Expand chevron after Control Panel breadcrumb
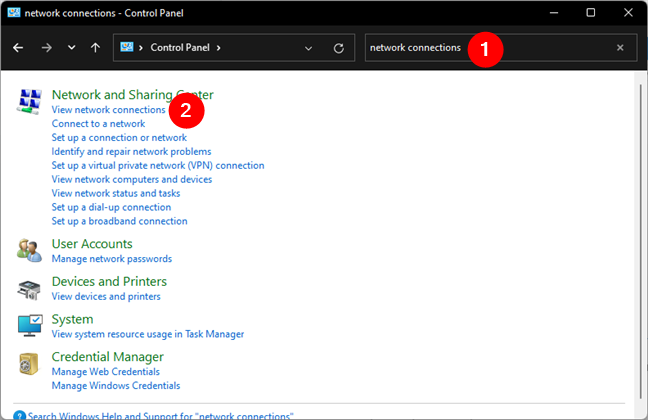The height and width of the screenshot is (420, 648). coord(218,48)
